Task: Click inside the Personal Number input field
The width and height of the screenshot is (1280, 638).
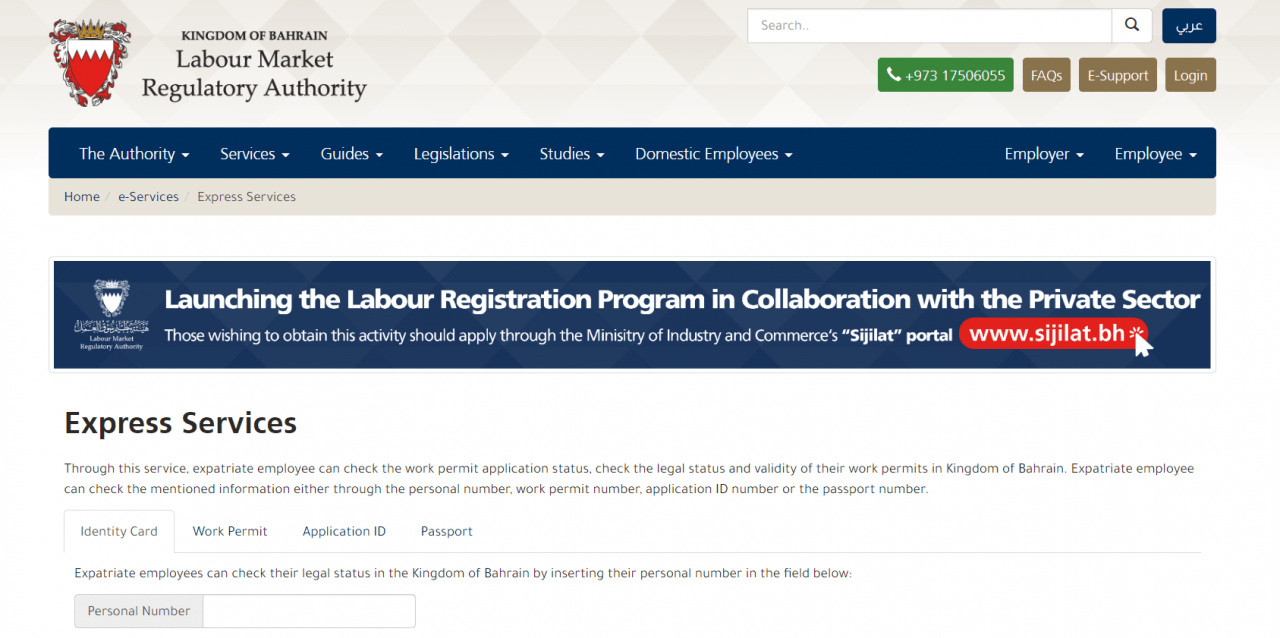Action: (x=308, y=611)
